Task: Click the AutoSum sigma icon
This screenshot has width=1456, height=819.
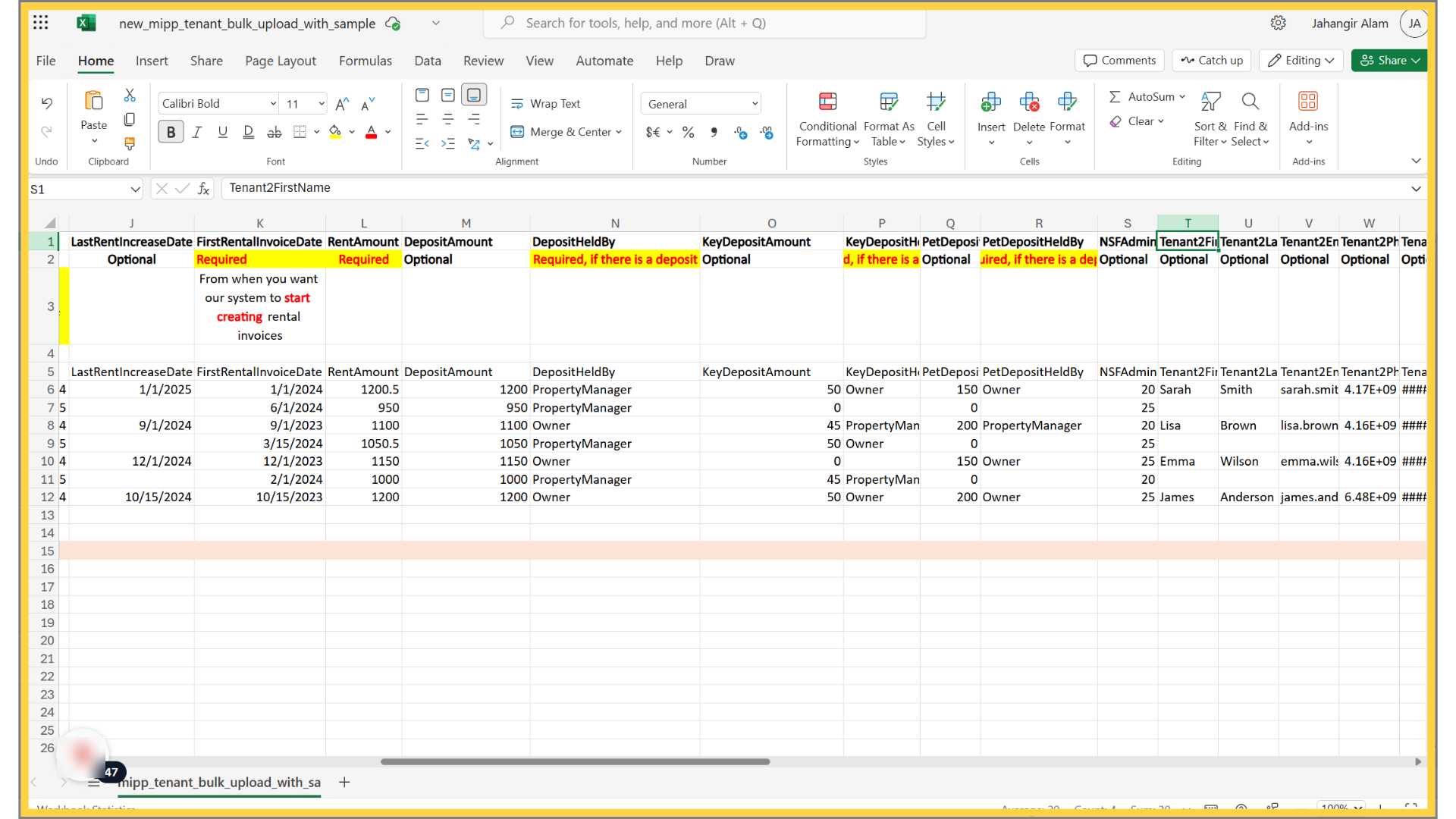Action: (x=1115, y=97)
